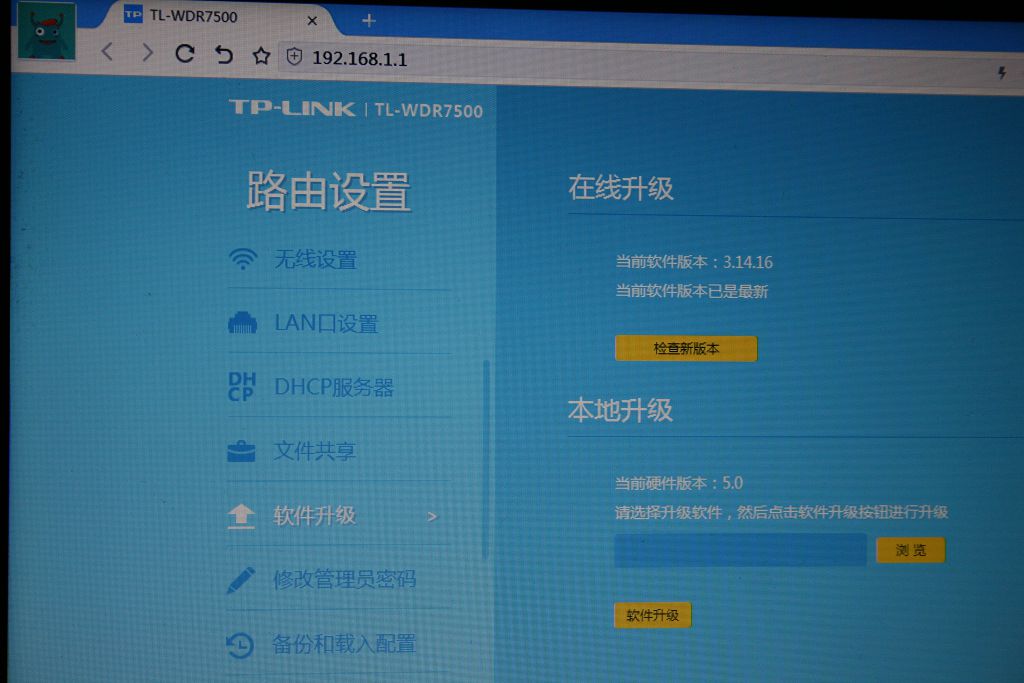Click the wireless settings Wi-Fi icon
Image resolution: width=1024 pixels, height=683 pixels.
coord(242,259)
